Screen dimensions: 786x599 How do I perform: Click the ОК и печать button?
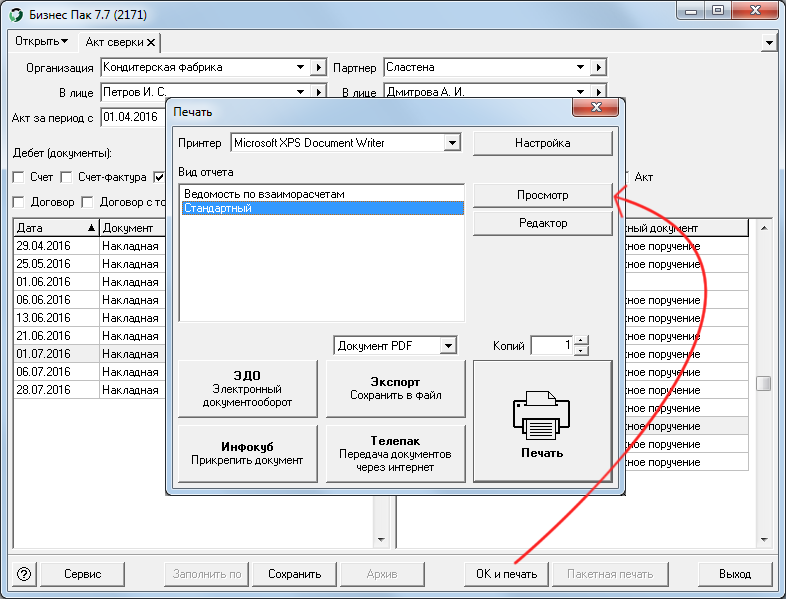tap(506, 574)
